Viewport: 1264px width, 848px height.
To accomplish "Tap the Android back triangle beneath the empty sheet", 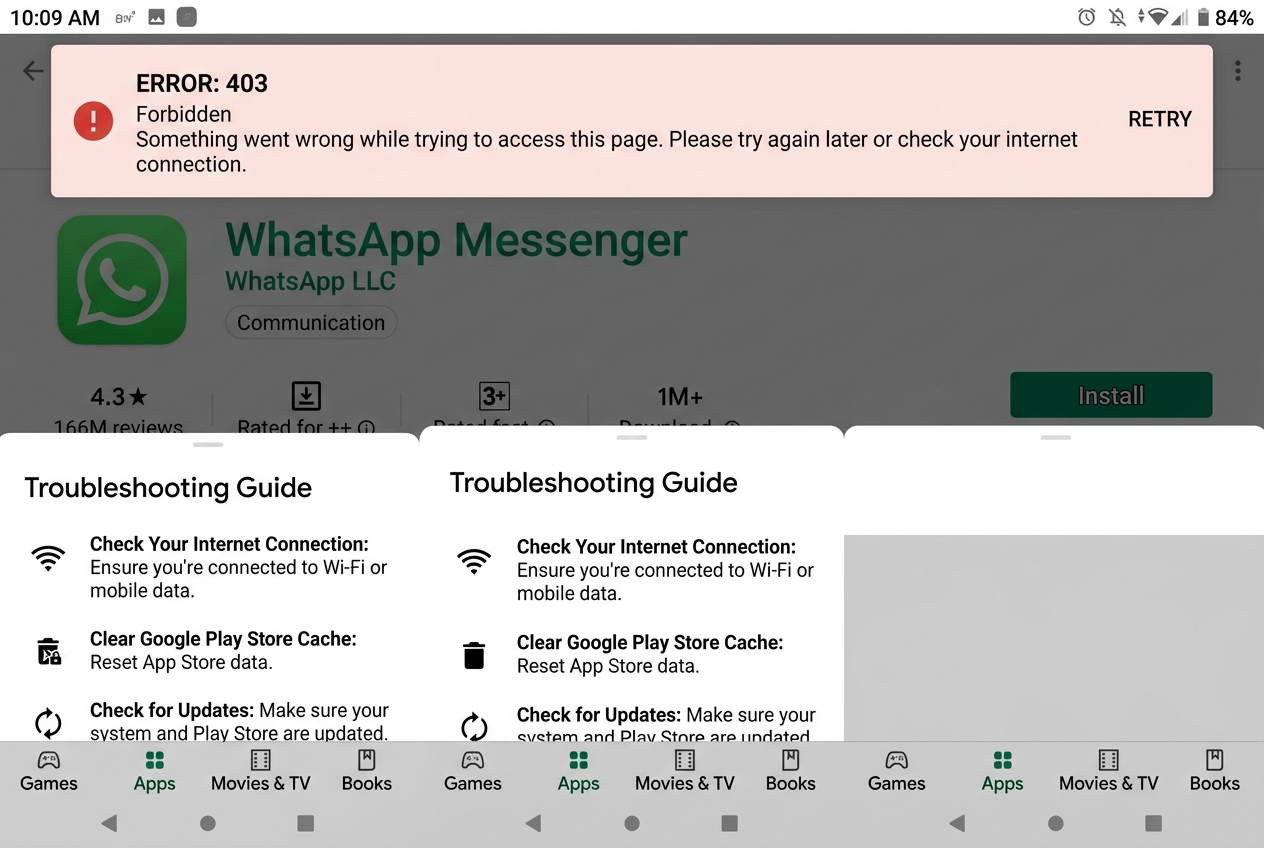I will click(x=957, y=823).
